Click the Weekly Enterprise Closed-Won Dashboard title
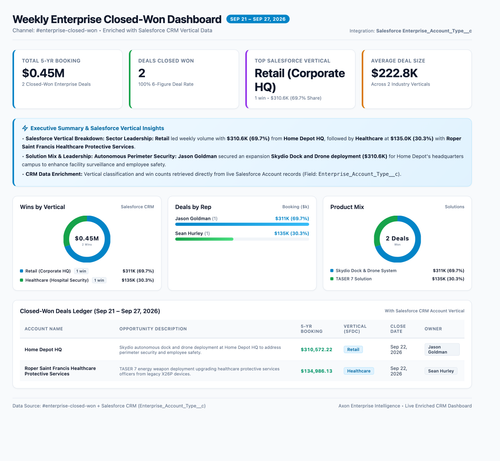The width and height of the screenshot is (500, 461). [x=117, y=19]
